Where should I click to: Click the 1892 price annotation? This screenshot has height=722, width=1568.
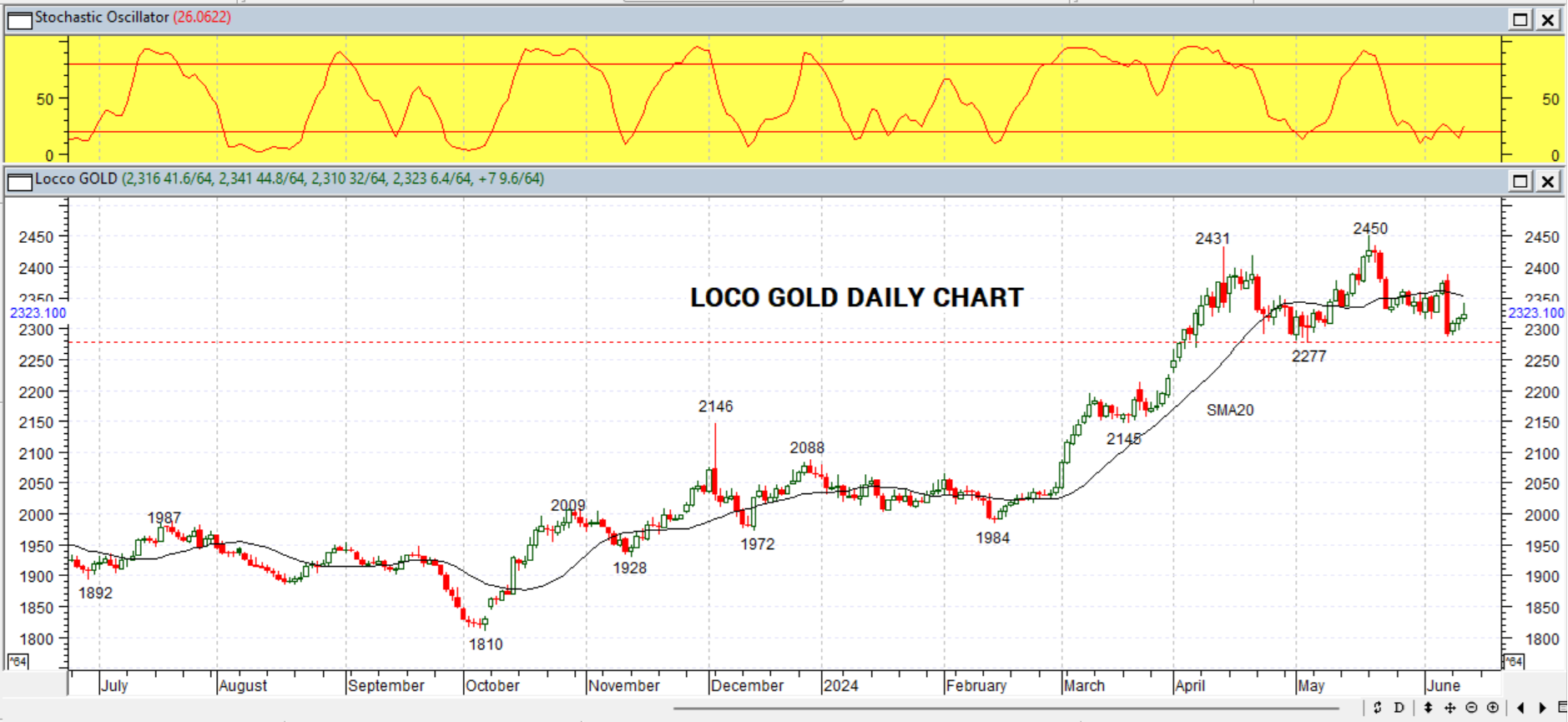click(x=95, y=593)
